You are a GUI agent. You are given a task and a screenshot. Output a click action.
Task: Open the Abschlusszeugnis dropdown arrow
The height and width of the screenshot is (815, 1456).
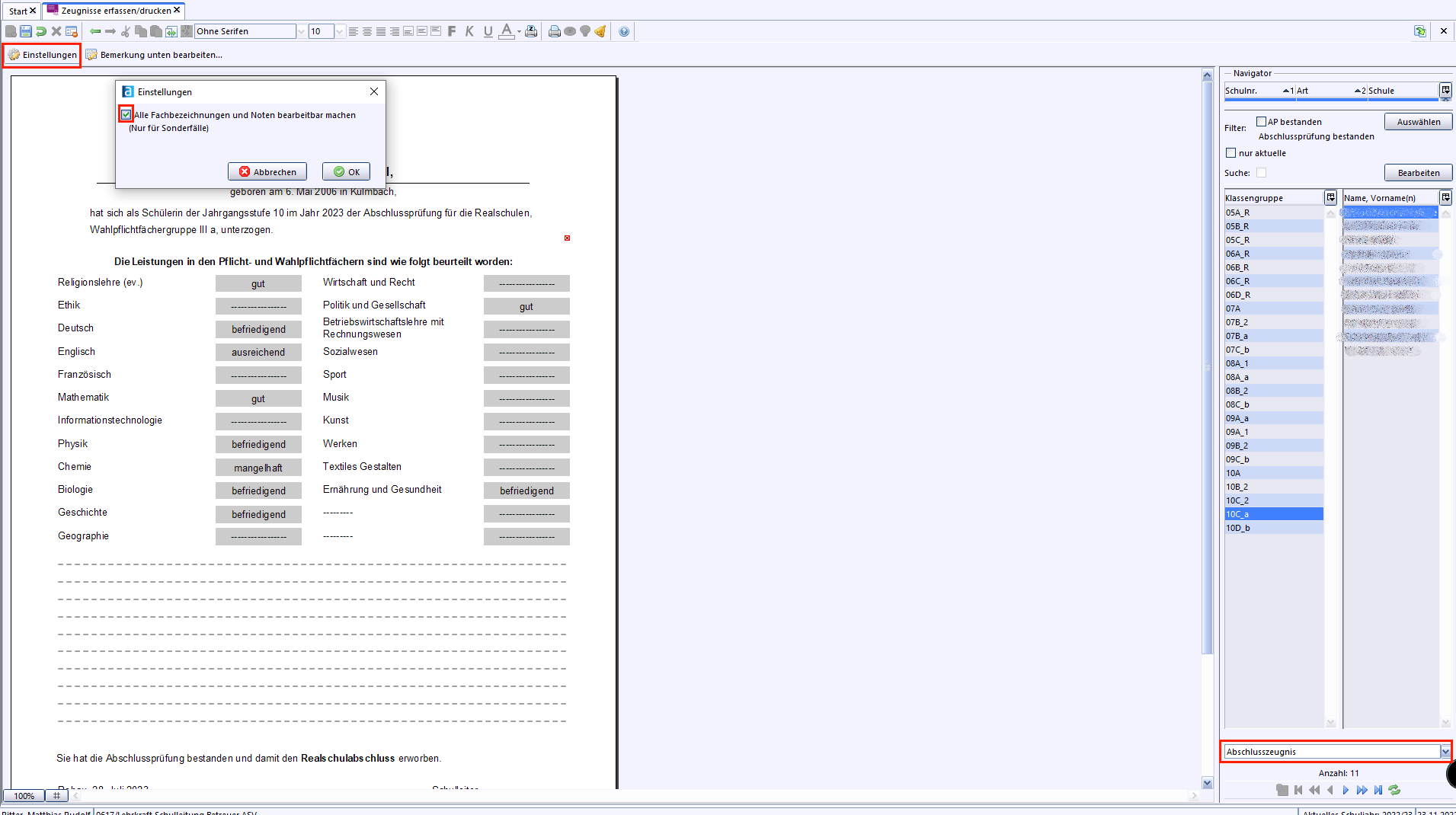1445,752
